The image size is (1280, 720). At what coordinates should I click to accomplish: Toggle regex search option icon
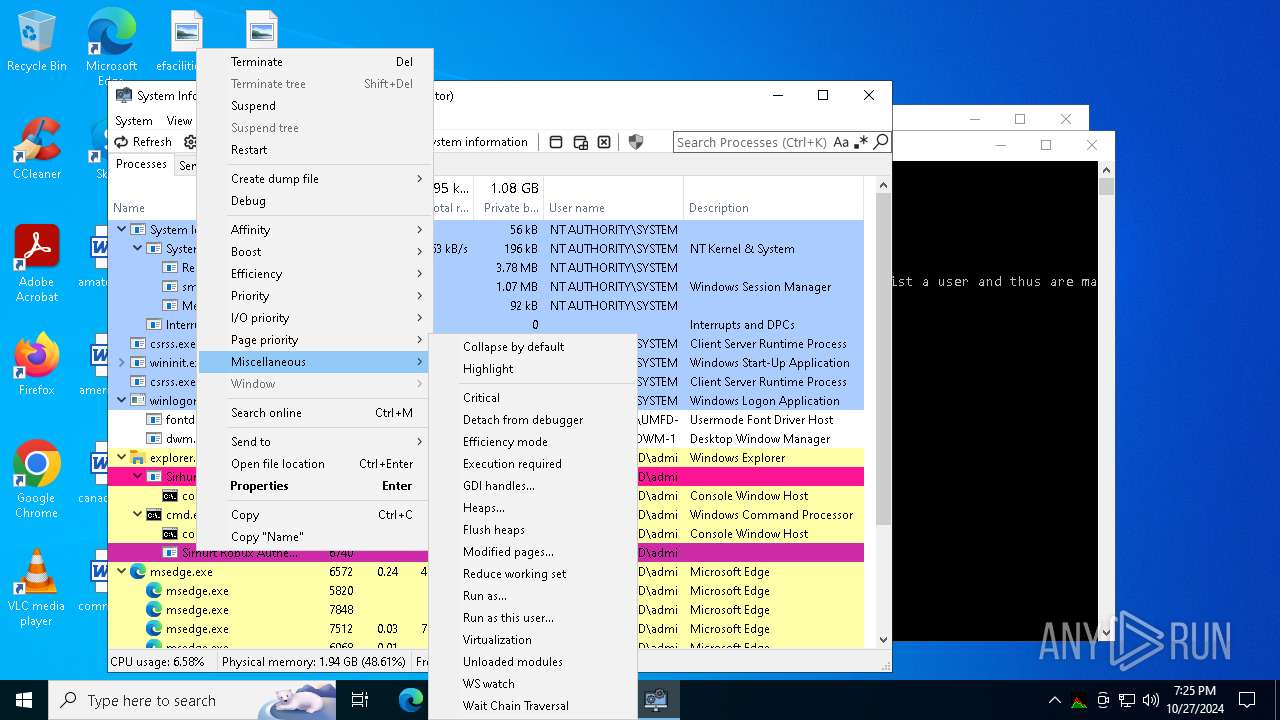(861, 142)
